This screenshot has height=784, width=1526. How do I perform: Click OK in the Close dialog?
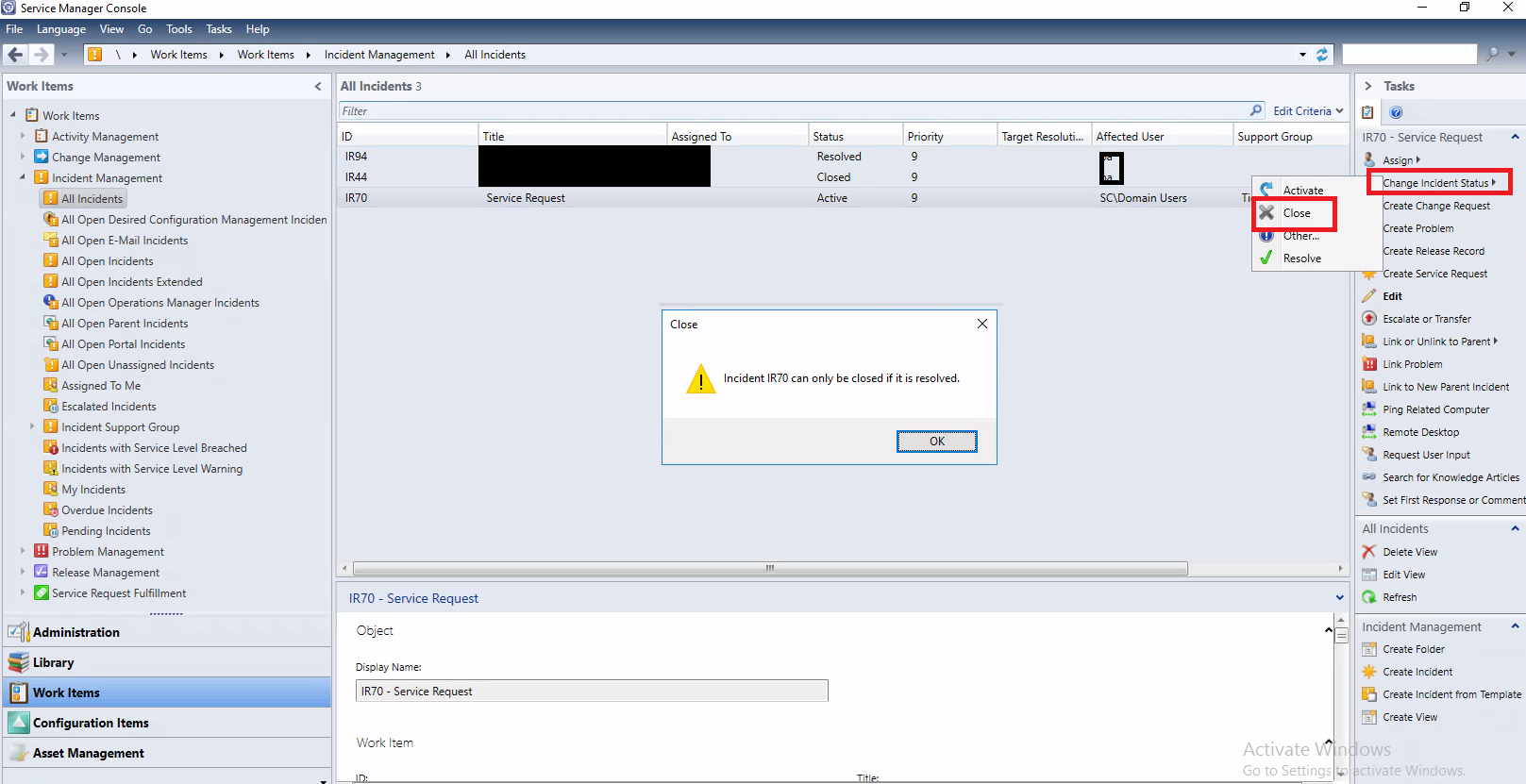point(937,441)
